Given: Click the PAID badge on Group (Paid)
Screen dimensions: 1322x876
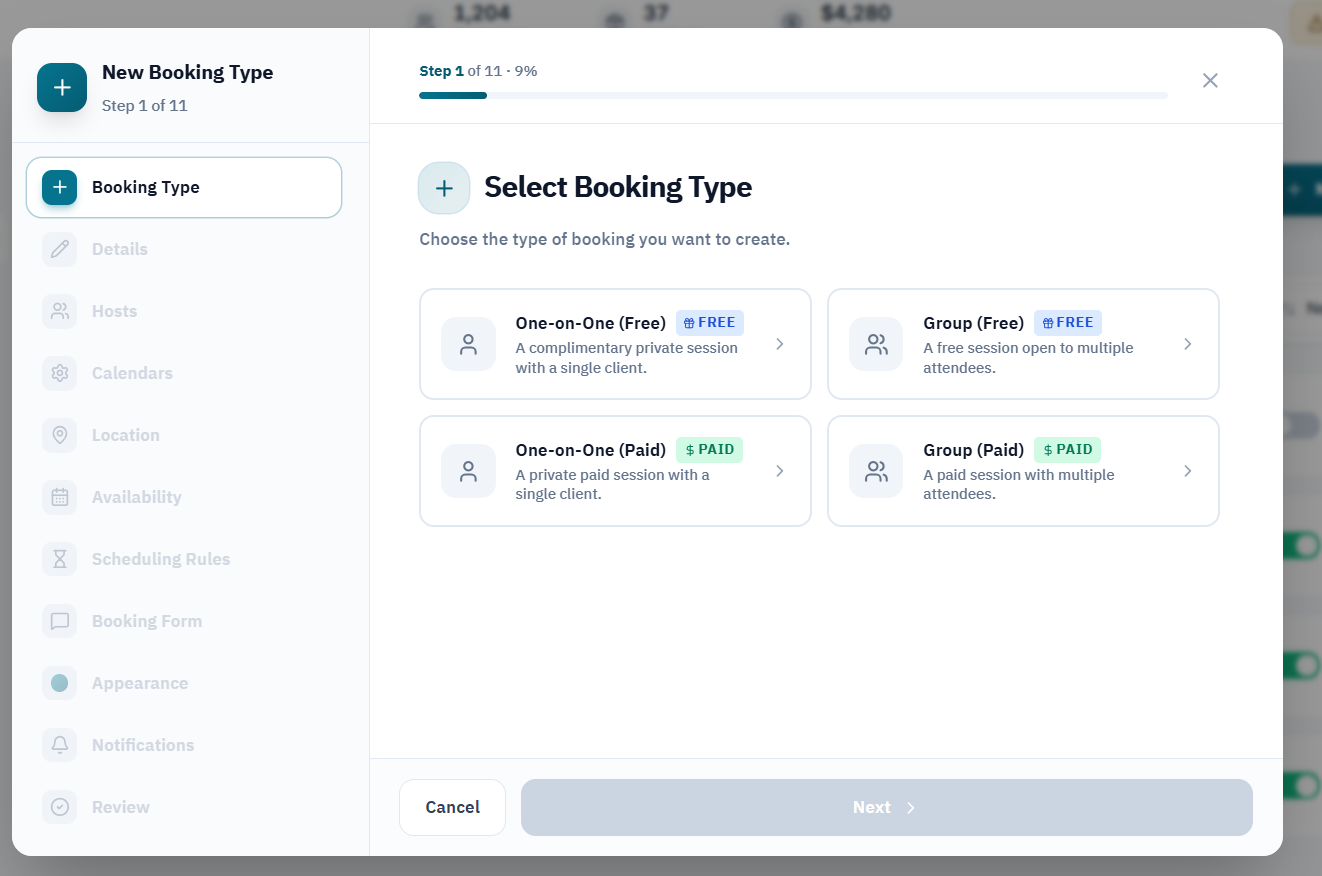Looking at the screenshot, I should point(1067,450).
